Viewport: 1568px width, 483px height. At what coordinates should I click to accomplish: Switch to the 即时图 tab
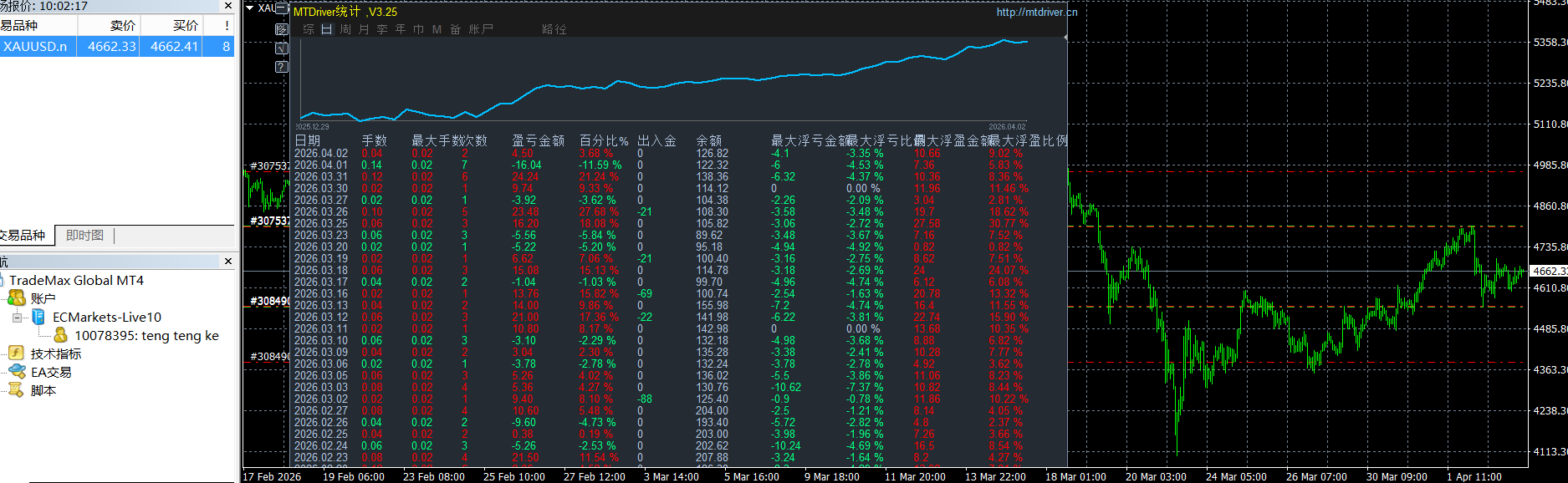[x=84, y=236]
